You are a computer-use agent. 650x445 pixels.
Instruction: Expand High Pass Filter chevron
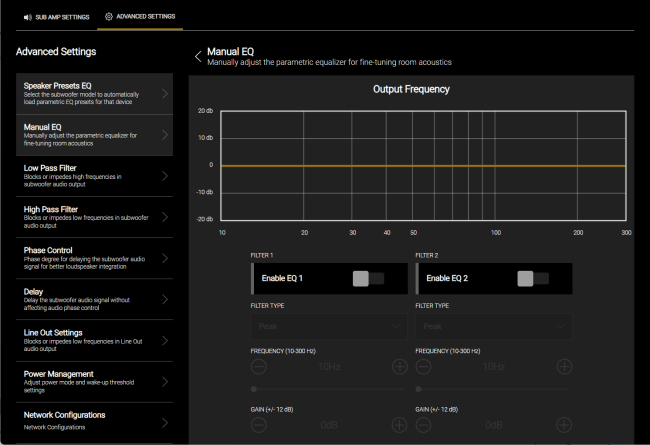(x=165, y=217)
